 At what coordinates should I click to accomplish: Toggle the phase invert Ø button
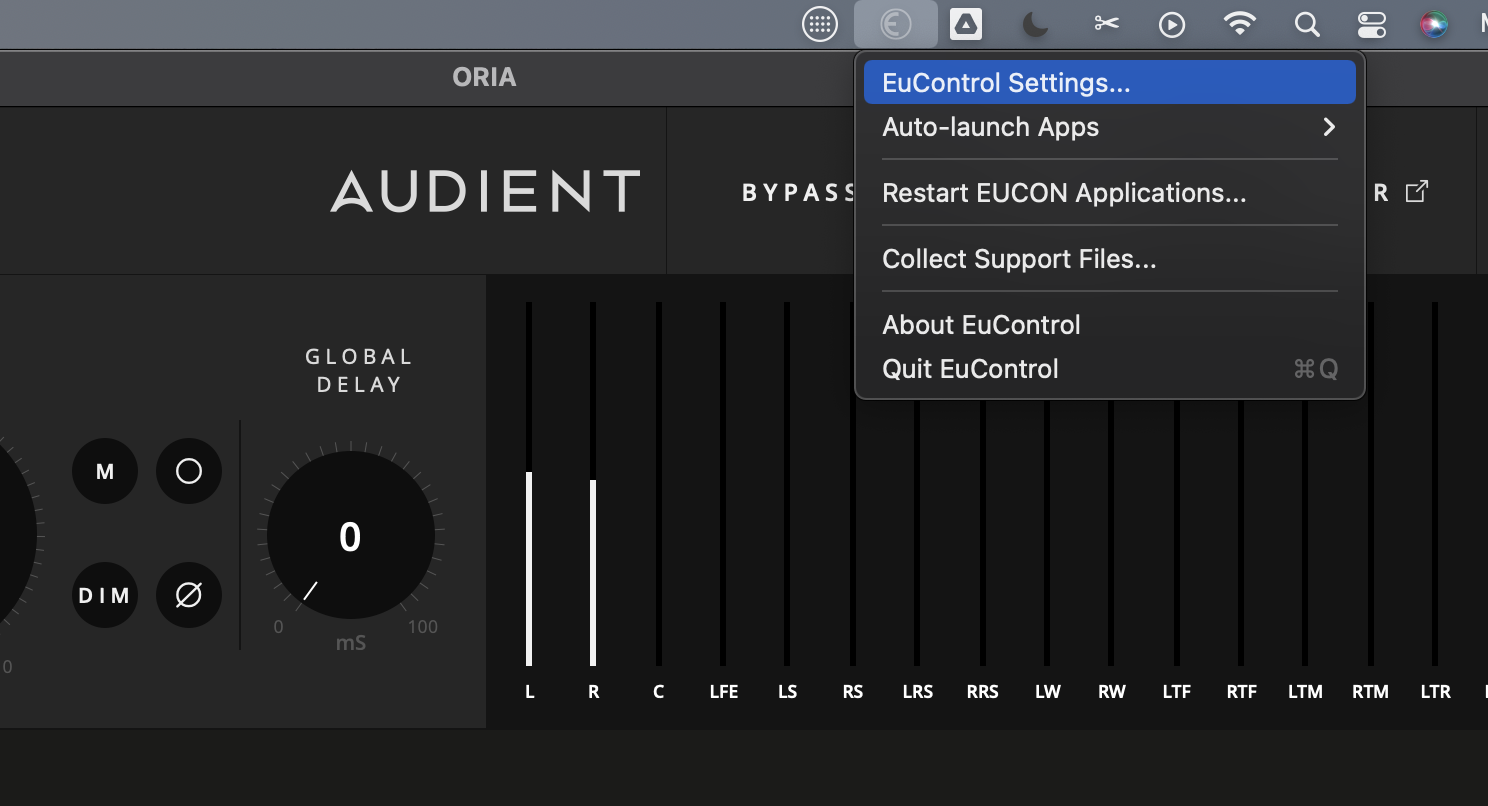tap(189, 595)
